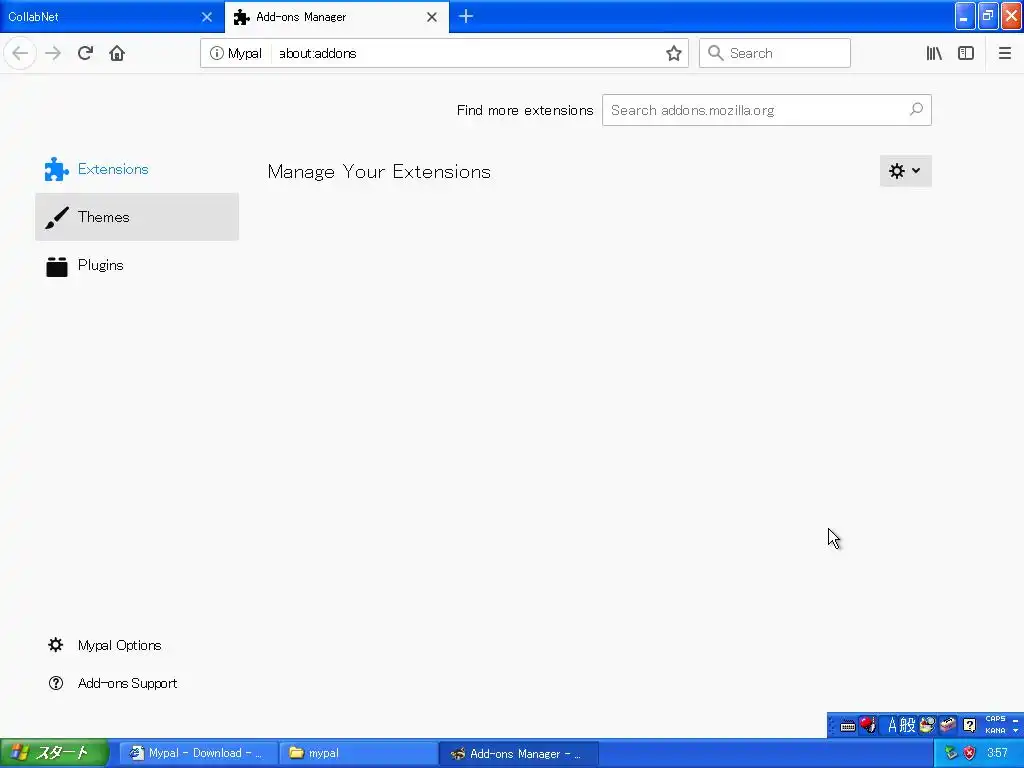Image resolution: width=1024 pixels, height=768 pixels.
Task: Open the gear tools dropdown for extensions
Action: 905,170
